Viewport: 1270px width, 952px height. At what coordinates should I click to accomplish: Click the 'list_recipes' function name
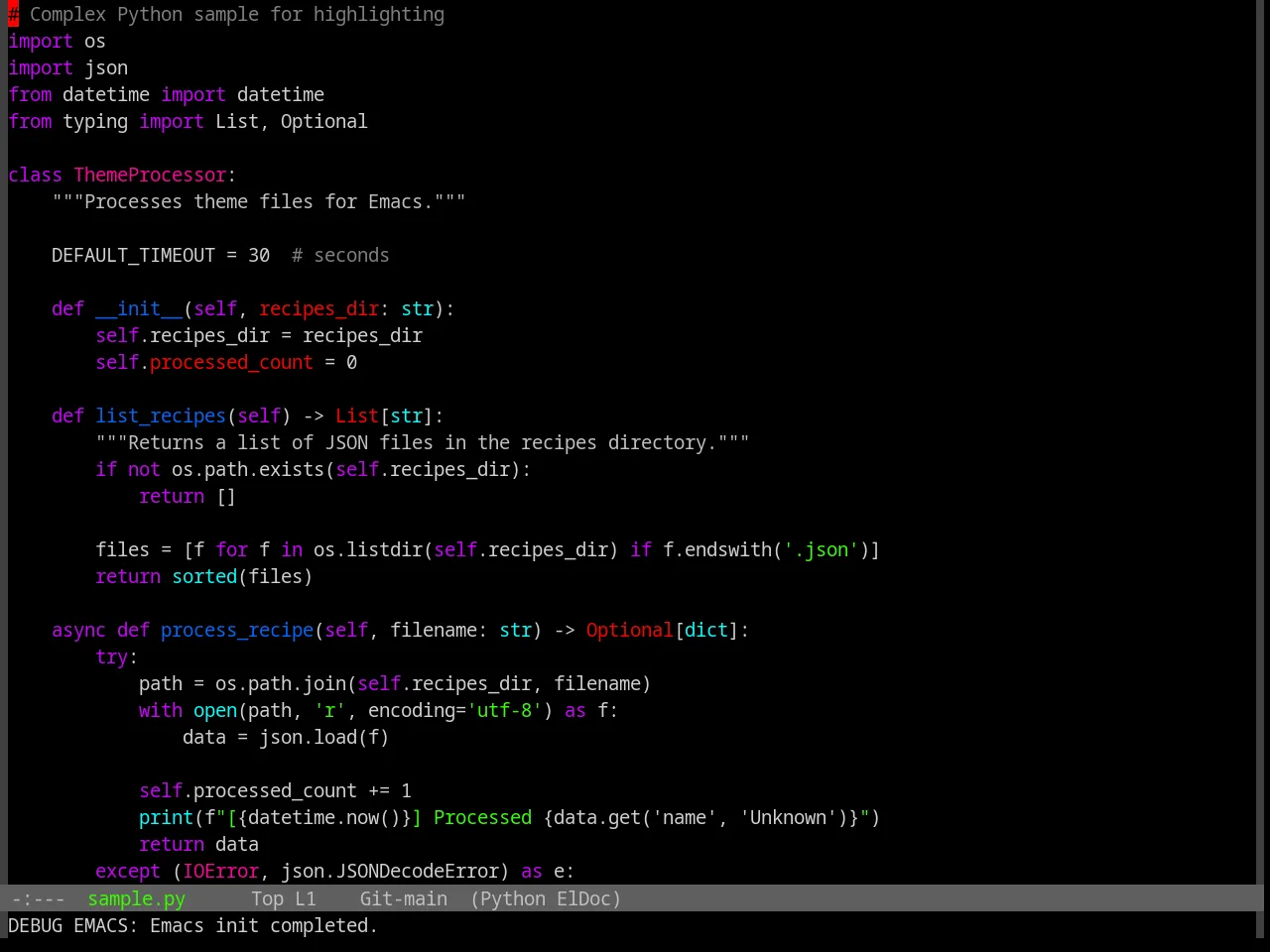point(161,416)
